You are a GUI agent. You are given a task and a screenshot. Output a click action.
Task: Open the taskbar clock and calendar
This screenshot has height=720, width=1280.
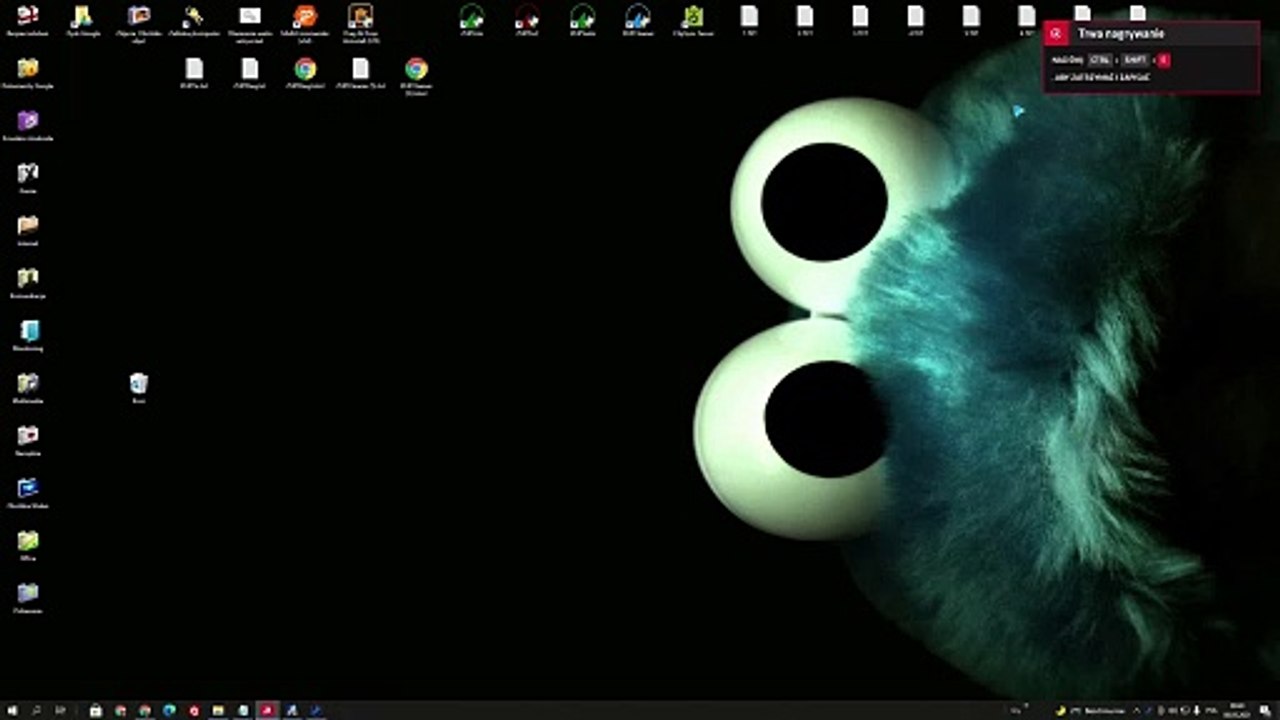pos(1239,711)
